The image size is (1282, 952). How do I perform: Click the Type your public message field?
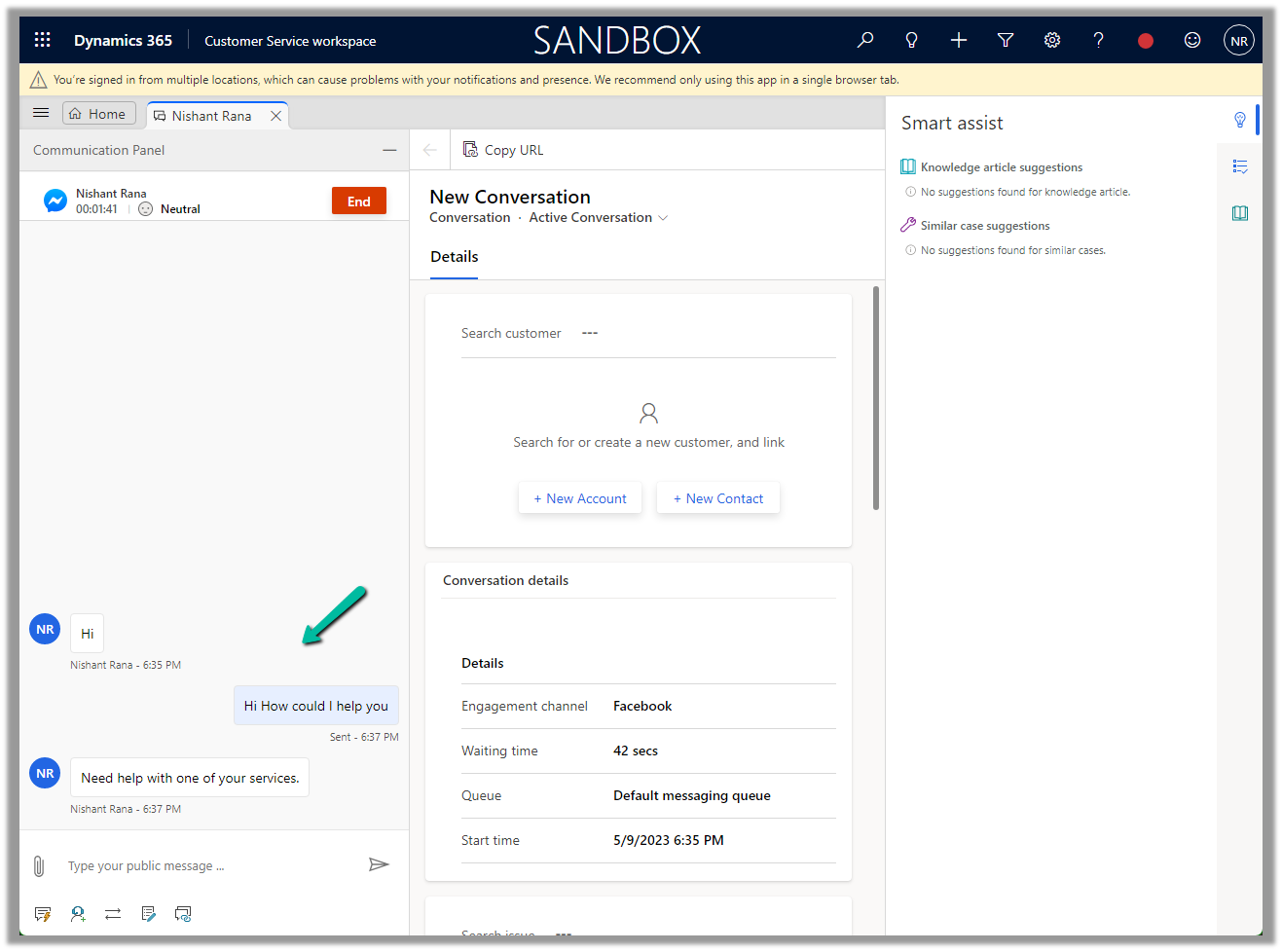(x=209, y=865)
